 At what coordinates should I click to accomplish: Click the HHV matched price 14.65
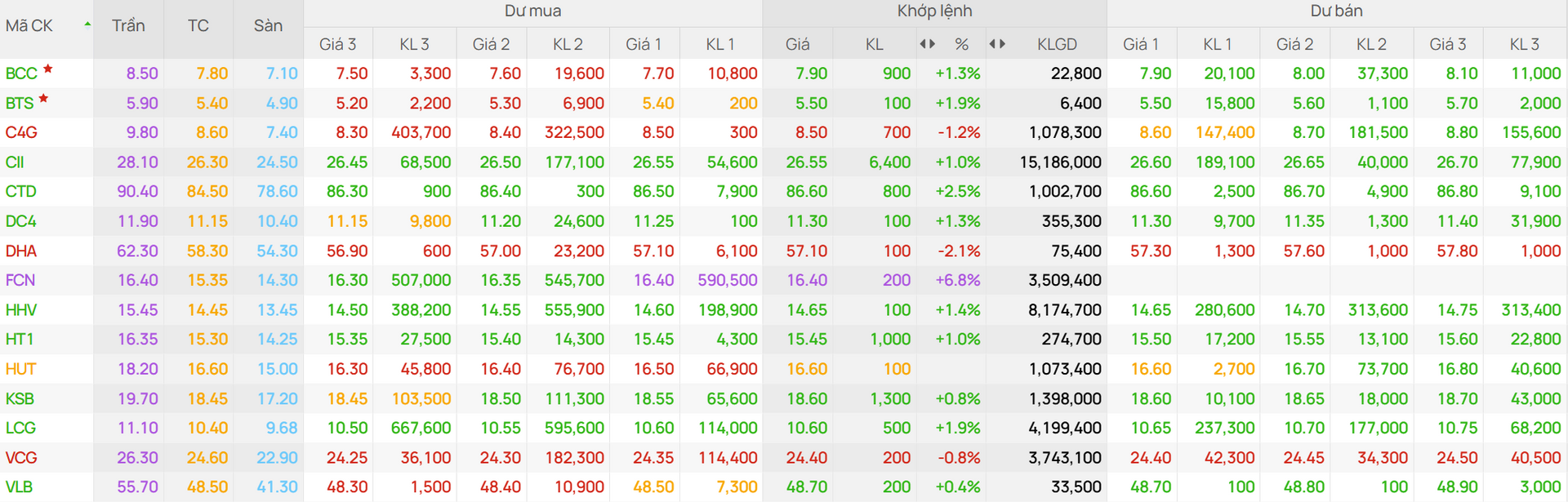coord(806,310)
